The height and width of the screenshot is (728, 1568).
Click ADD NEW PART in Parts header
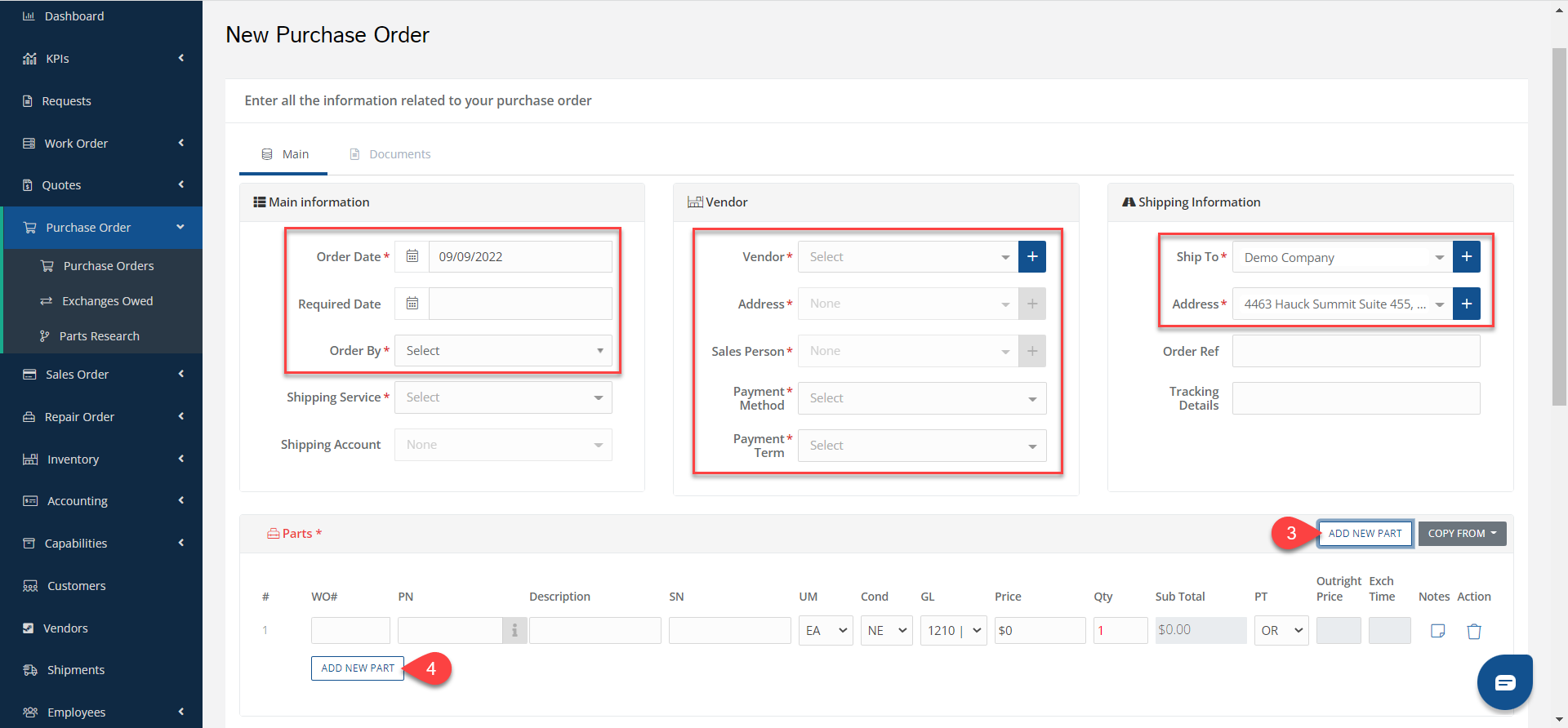click(x=1365, y=533)
